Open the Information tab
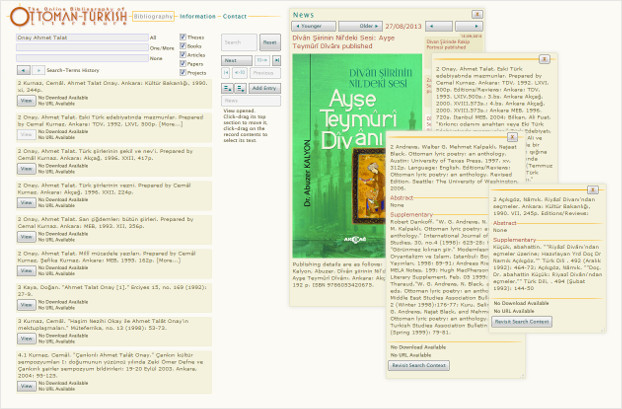Viewport: 622px width, 409px height. pos(198,16)
